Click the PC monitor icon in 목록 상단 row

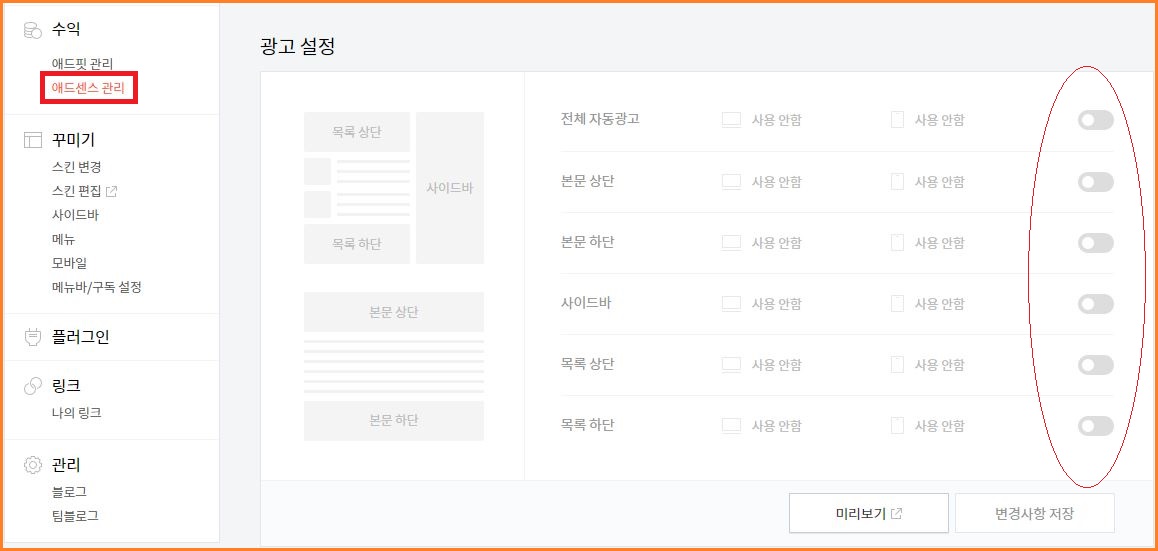tap(731, 365)
